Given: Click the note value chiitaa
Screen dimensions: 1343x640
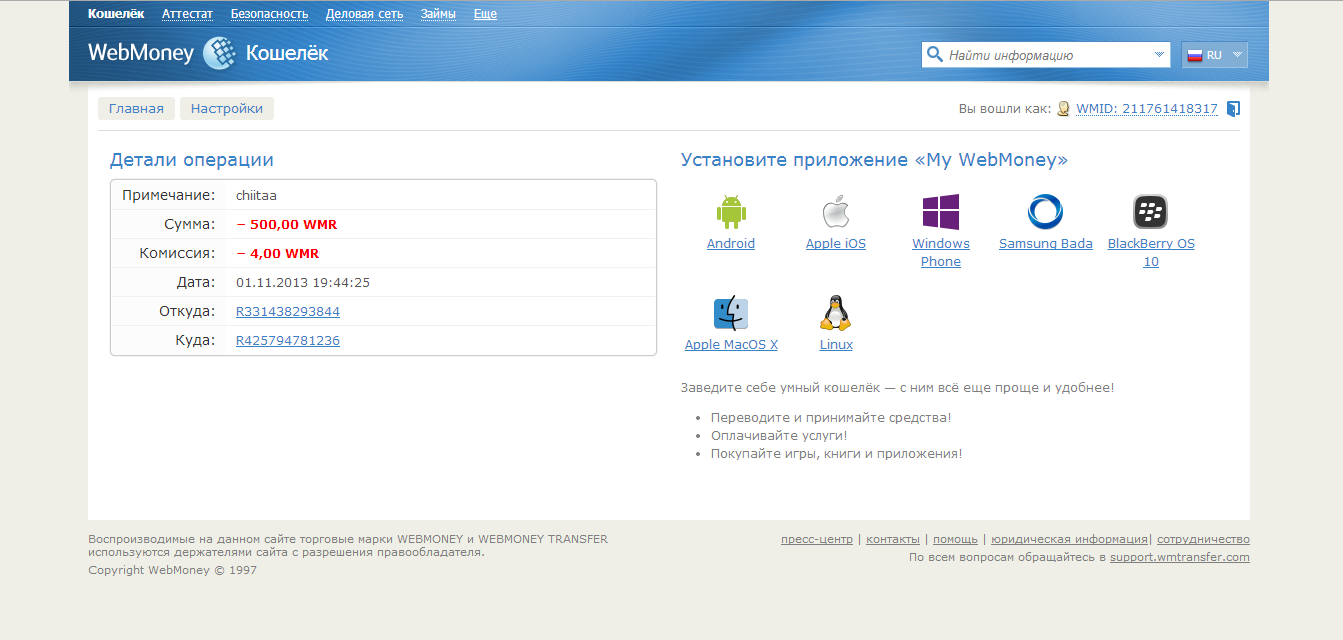Looking at the screenshot, I should (x=256, y=195).
